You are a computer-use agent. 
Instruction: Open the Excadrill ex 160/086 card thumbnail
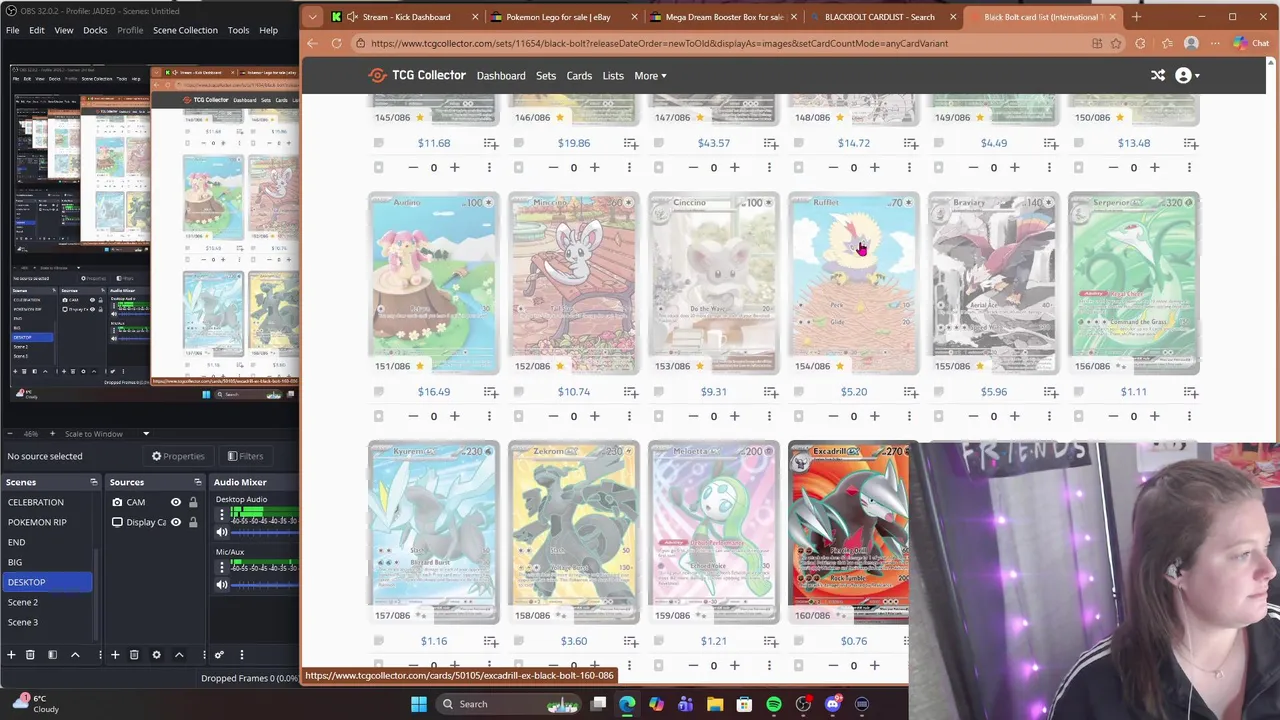850,532
